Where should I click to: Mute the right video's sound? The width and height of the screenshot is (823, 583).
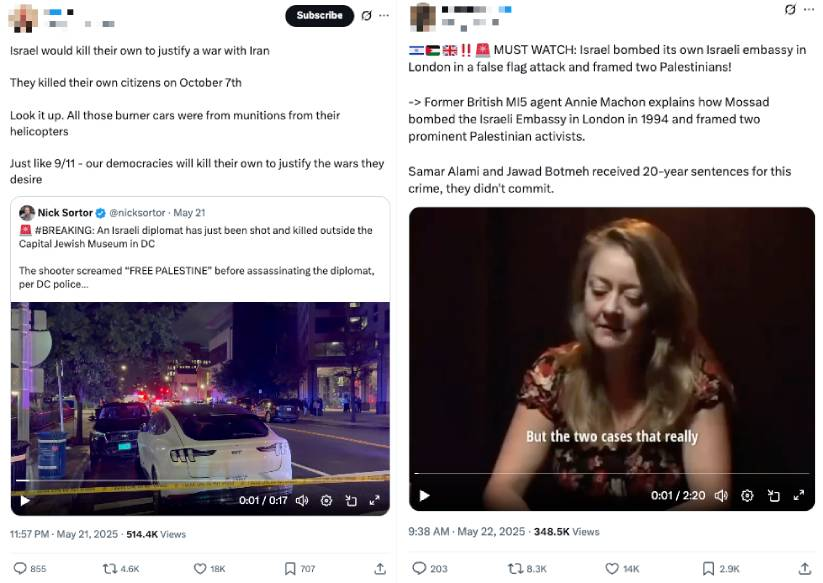point(722,495)
